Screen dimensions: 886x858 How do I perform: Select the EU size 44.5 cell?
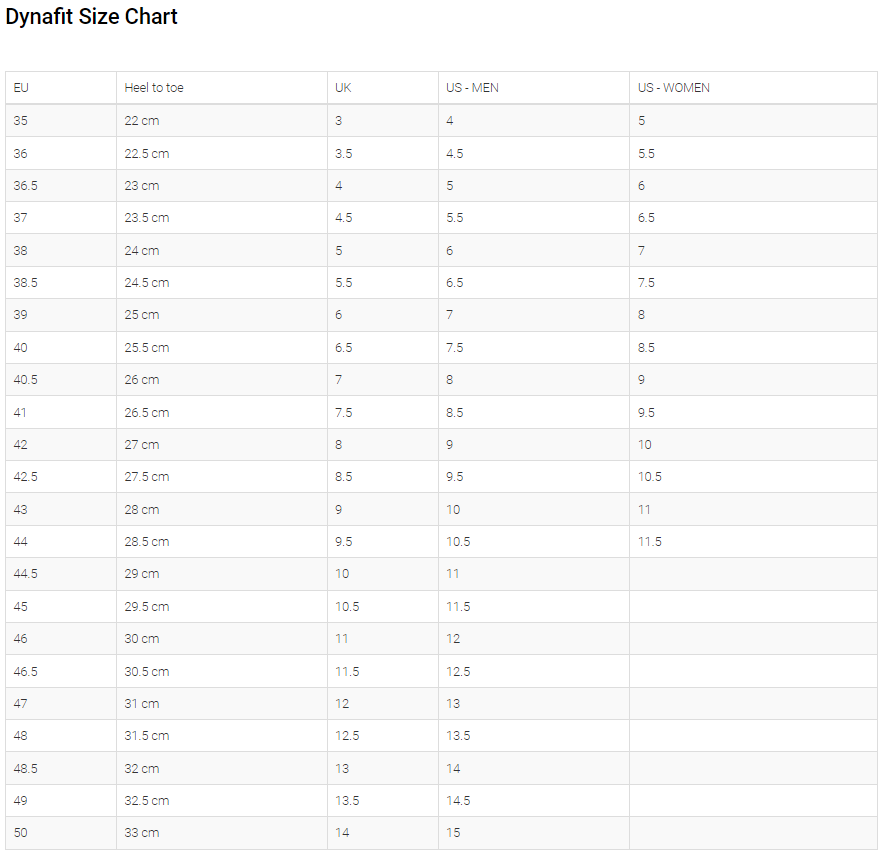pos(26,574)
